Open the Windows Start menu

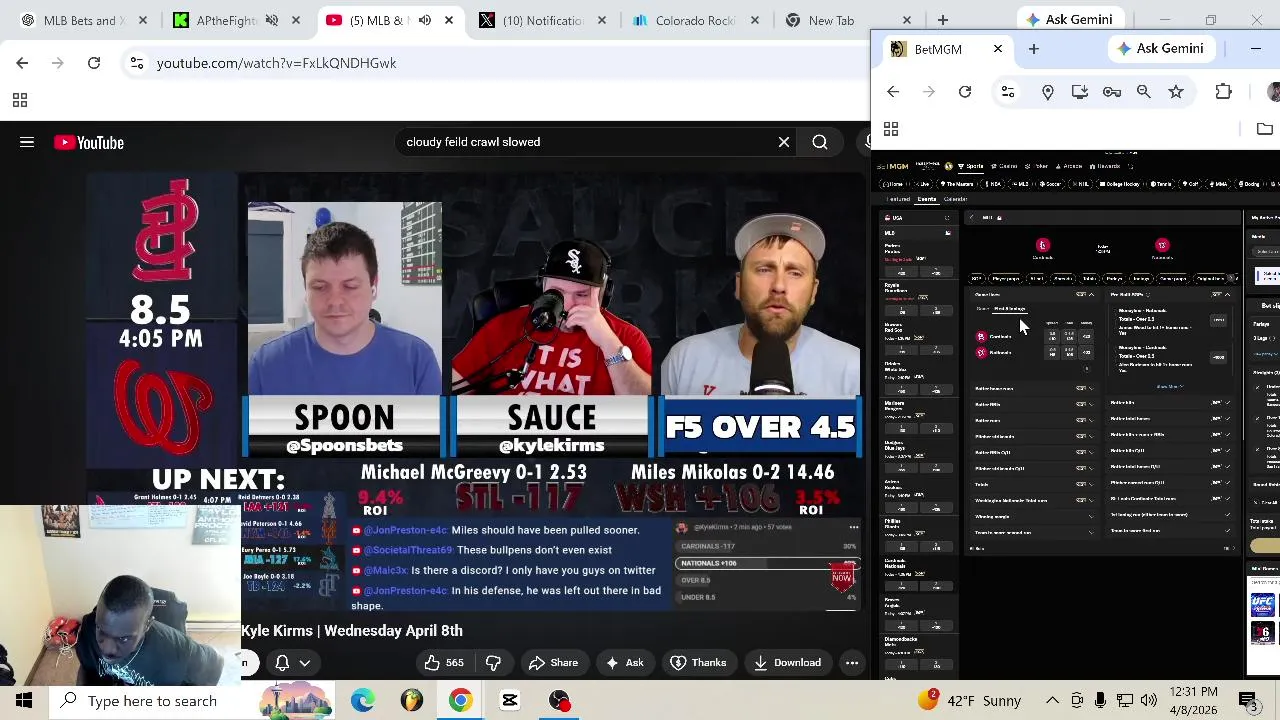[24, 701]
